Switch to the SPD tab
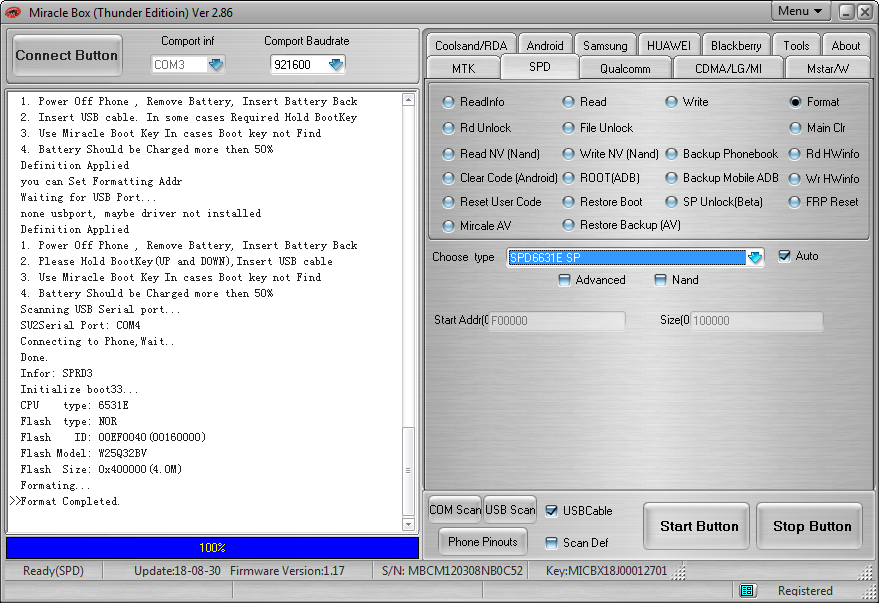 pyautogui.click(x=540, y=67)
